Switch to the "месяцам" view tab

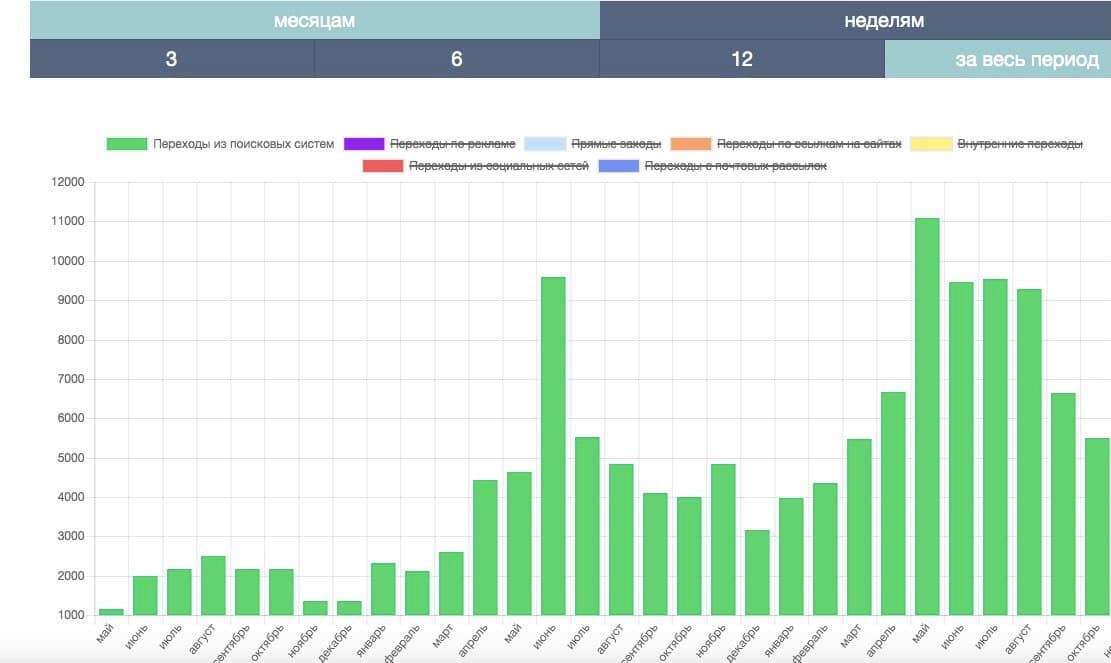314,20
